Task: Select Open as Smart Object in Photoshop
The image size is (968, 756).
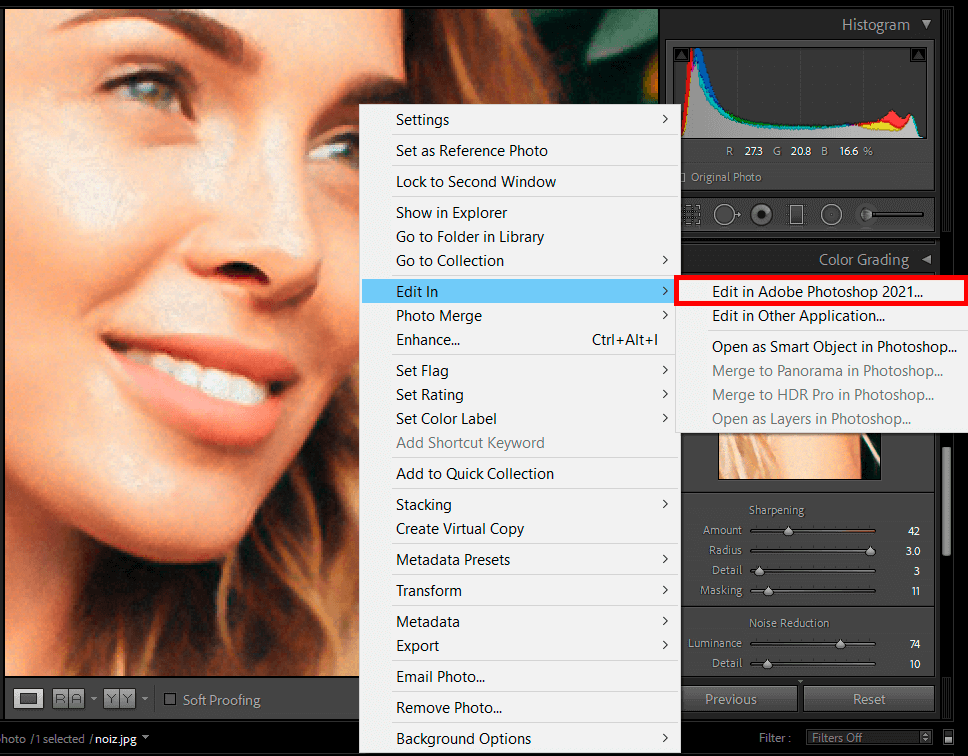Action: pos(821,347)
